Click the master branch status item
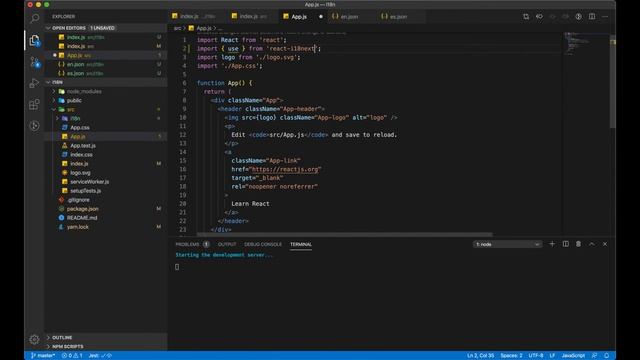 pyautogui.click(x=43, y=356)
